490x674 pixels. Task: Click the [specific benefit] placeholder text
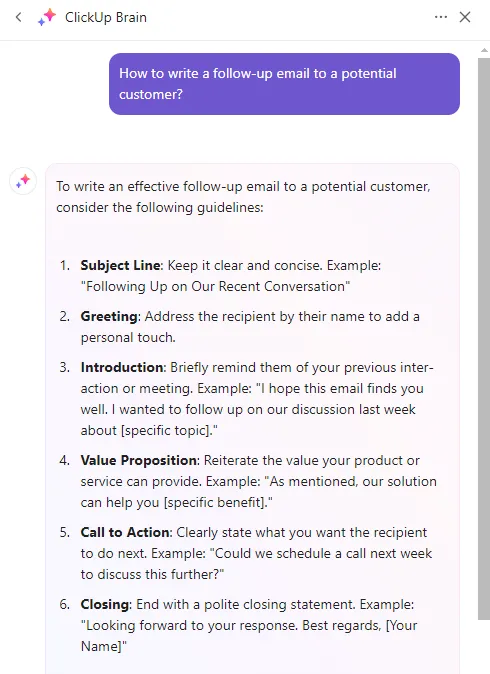point(215,502)
